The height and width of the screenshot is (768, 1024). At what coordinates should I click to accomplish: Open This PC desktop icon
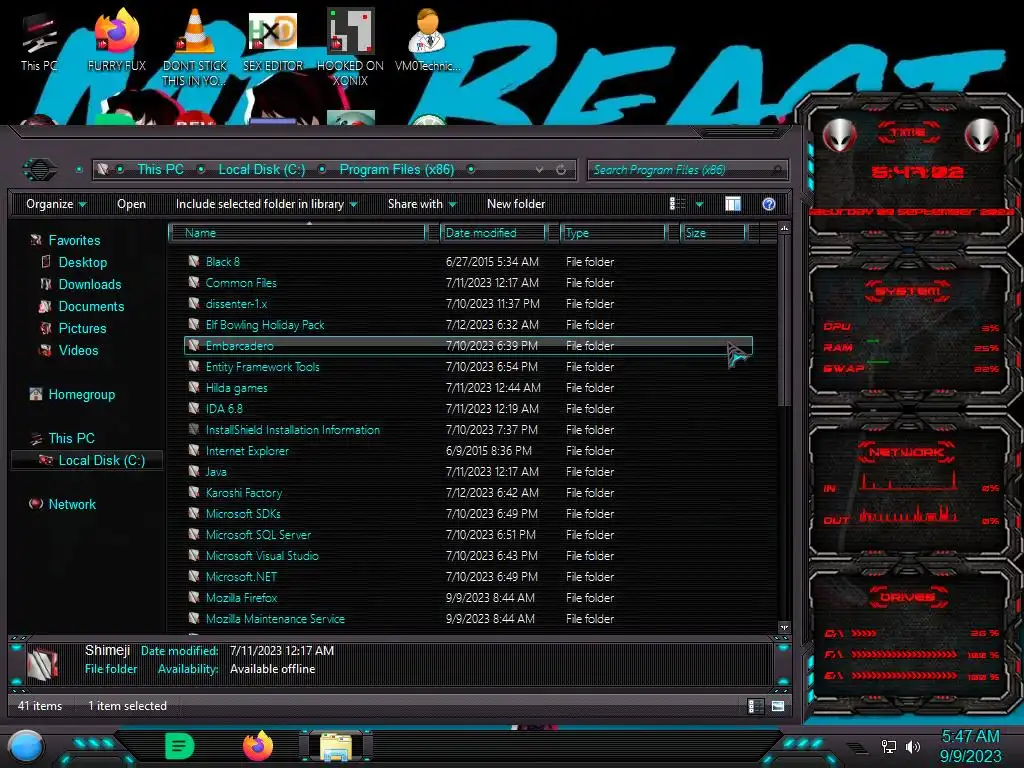pos(39,42)
